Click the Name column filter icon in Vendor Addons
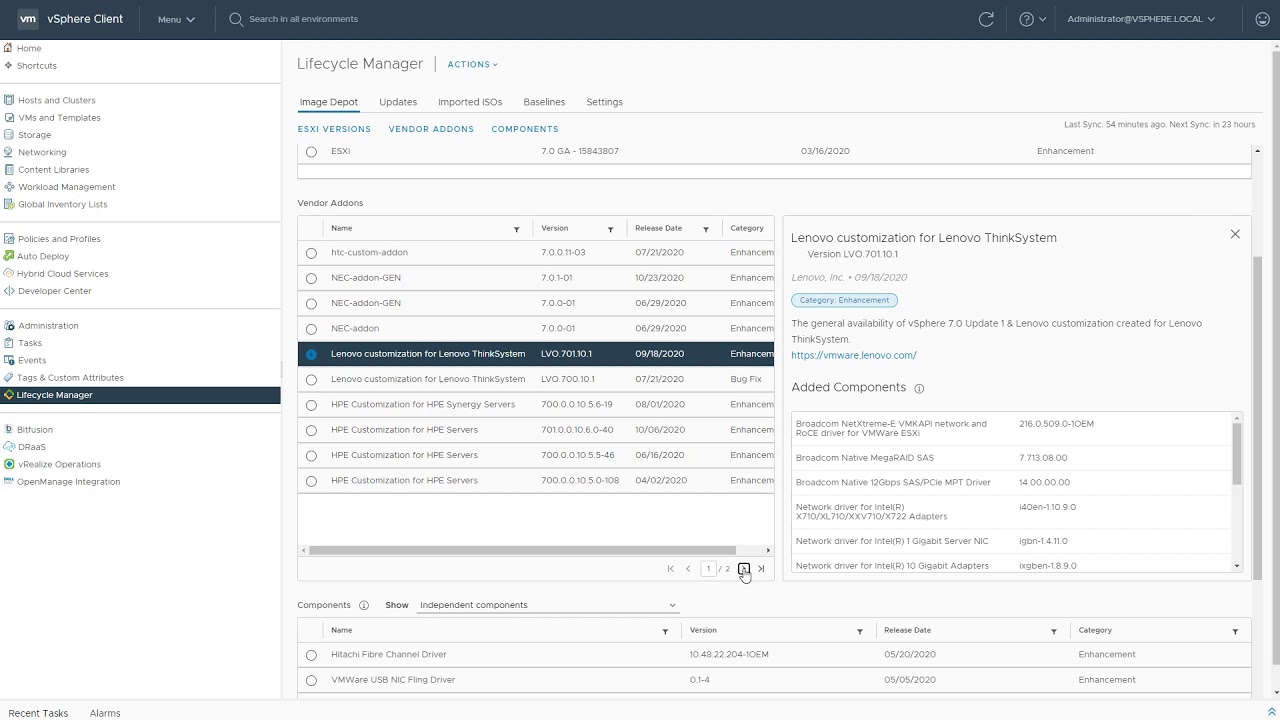The image size is (1280, 720). pyautogui.click(x=516, y=229)
